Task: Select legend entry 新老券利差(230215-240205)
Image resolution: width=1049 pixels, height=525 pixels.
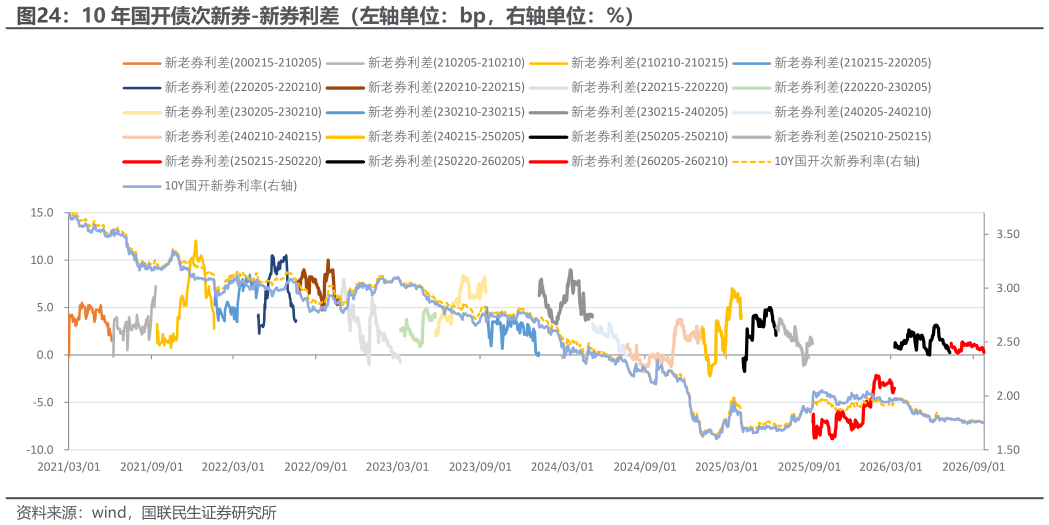Action: [x=629, y=112]
